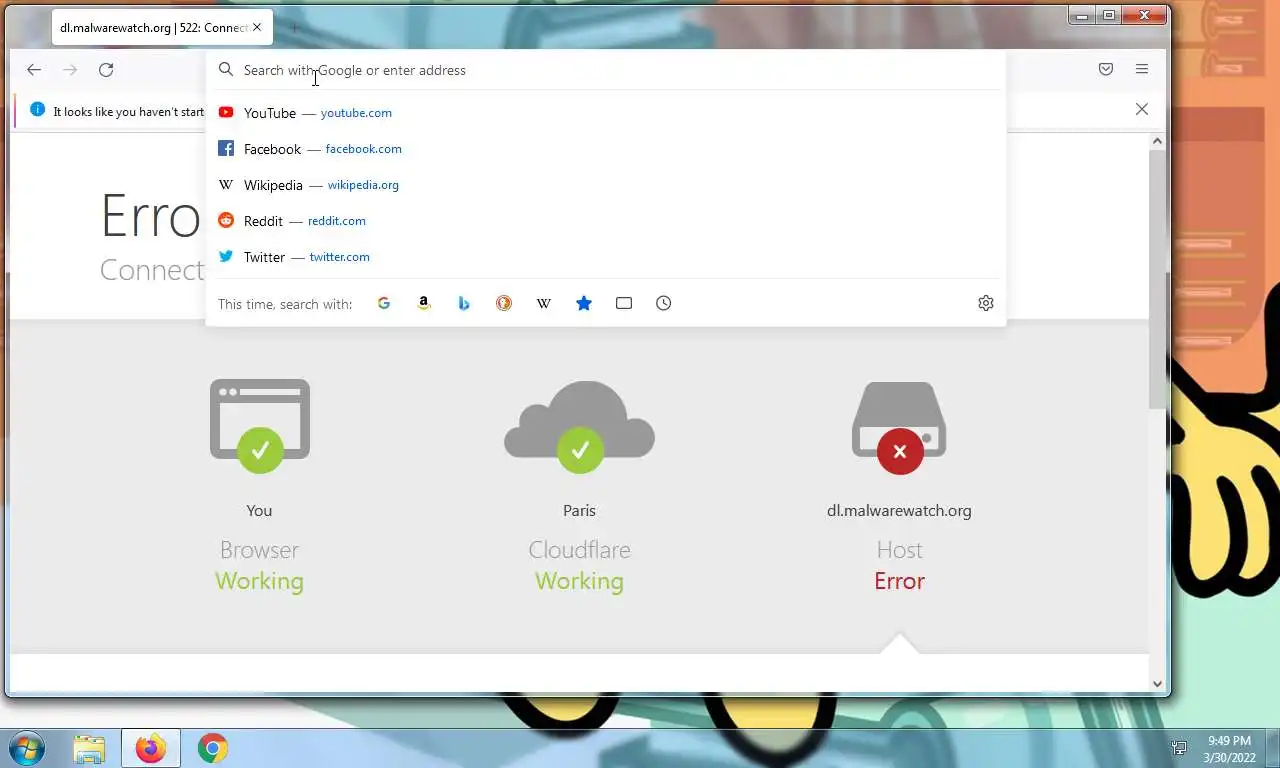
Task: Open Windows Explorer from the taskbar
Action: pos(89,748)
